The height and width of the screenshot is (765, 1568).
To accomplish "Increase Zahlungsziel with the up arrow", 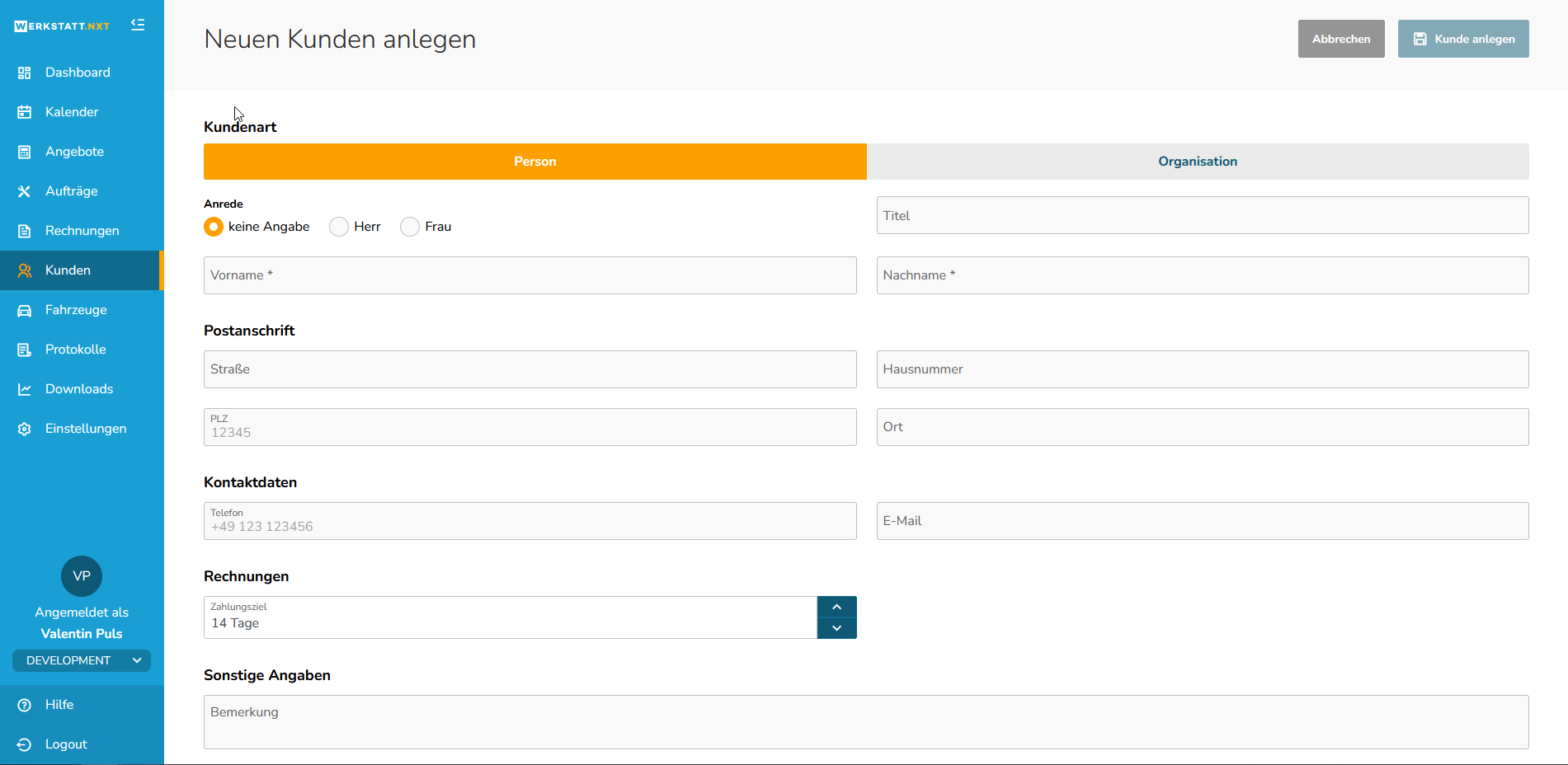I will [x=837, y=607].
